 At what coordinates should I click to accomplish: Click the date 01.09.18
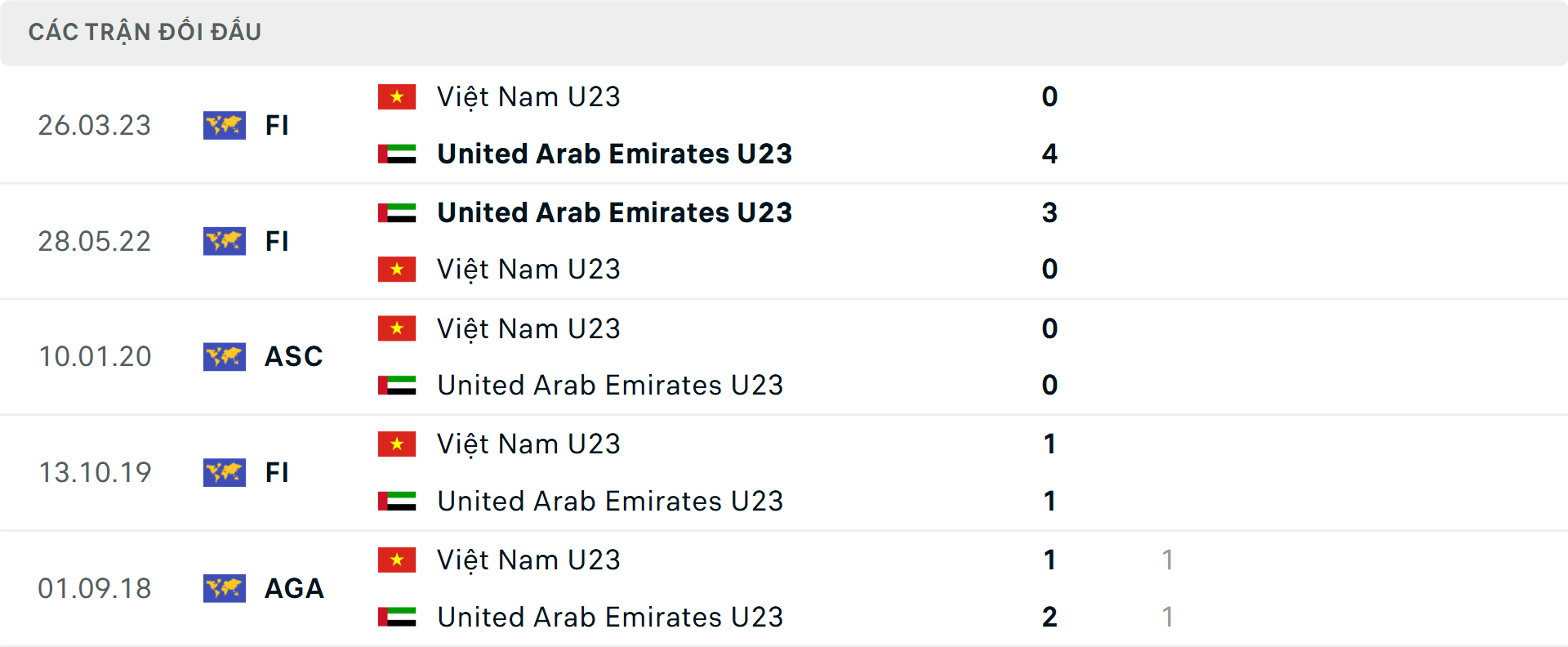(x=96, y=588)
